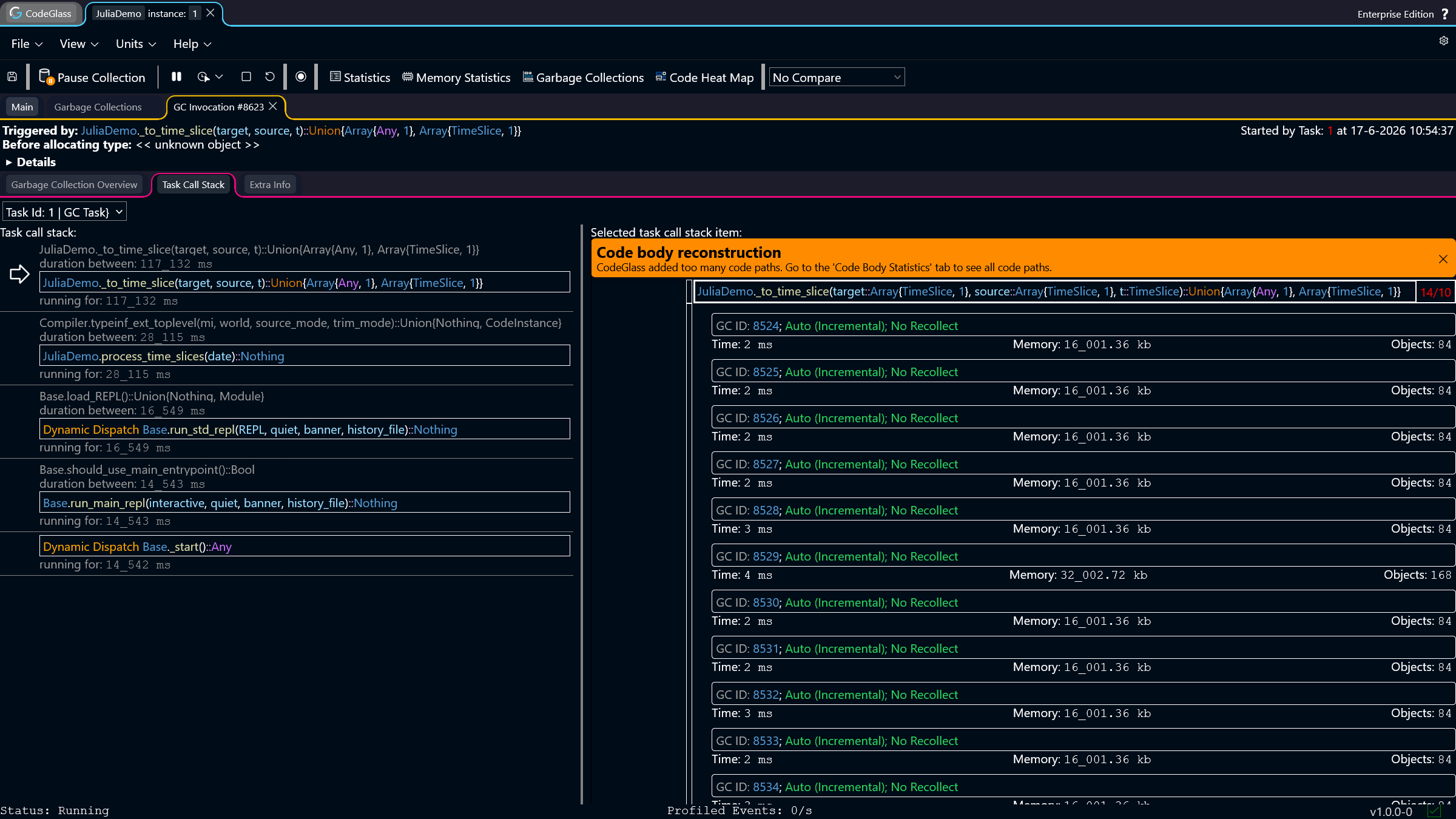Open the File menu
Screen dimensions: 1456x819
27,44
